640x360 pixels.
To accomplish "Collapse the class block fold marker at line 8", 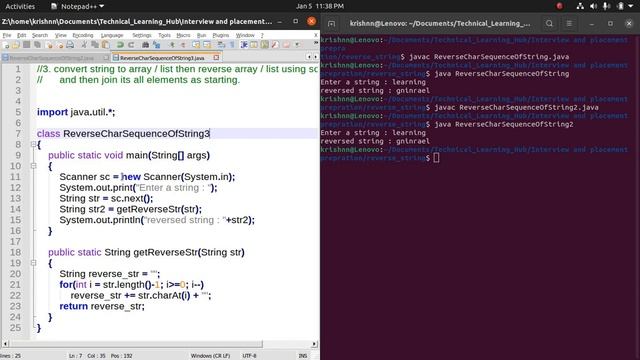I will pyautogui.click(x=33, y=144).
